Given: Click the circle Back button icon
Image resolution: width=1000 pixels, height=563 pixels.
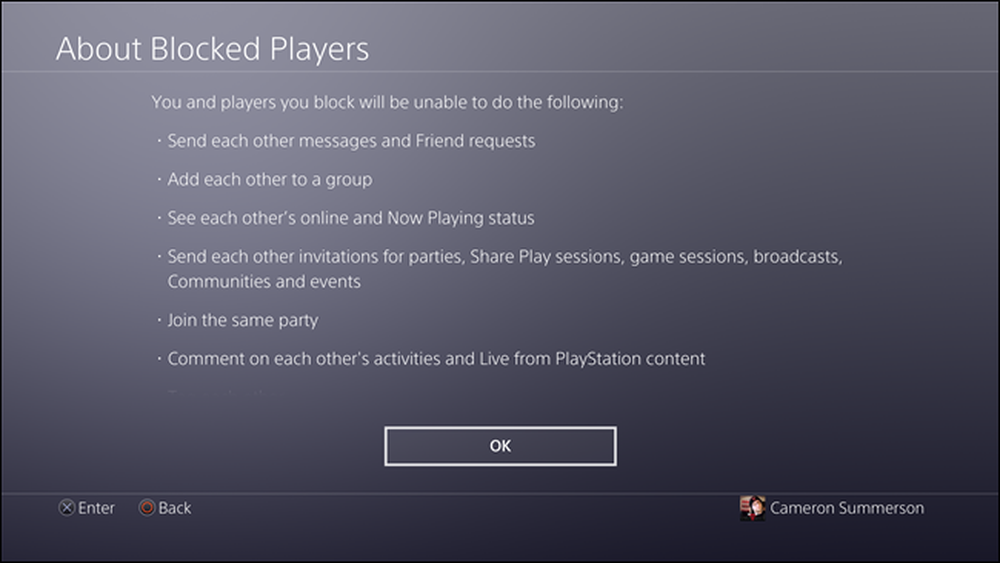Looking at the screenshot, I should (147, 508).
